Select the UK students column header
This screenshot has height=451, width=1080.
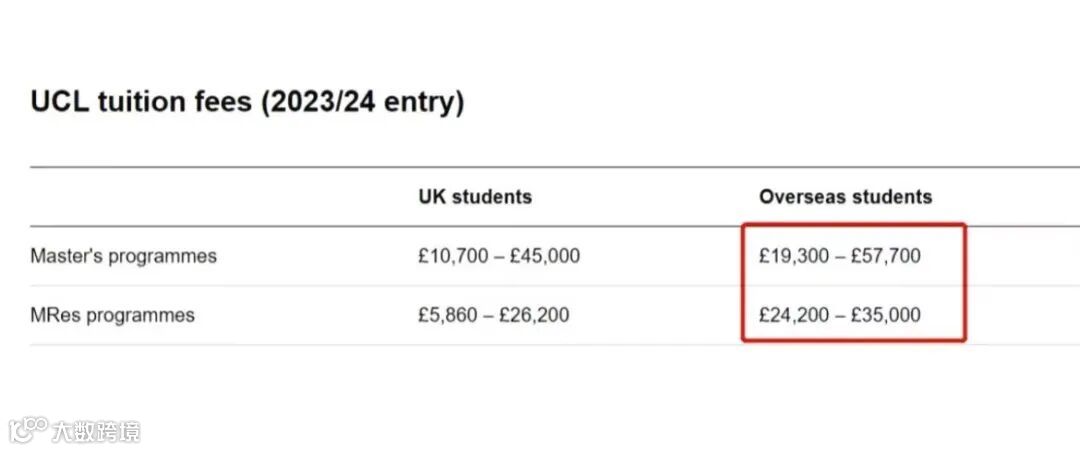coord(475,197)
